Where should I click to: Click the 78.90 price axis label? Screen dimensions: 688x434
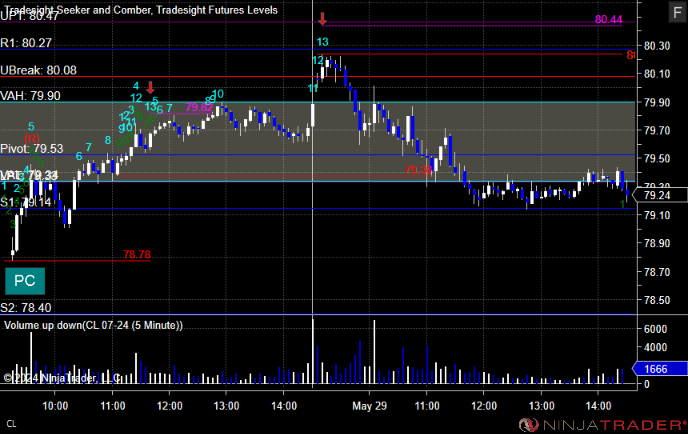(657, 243)
